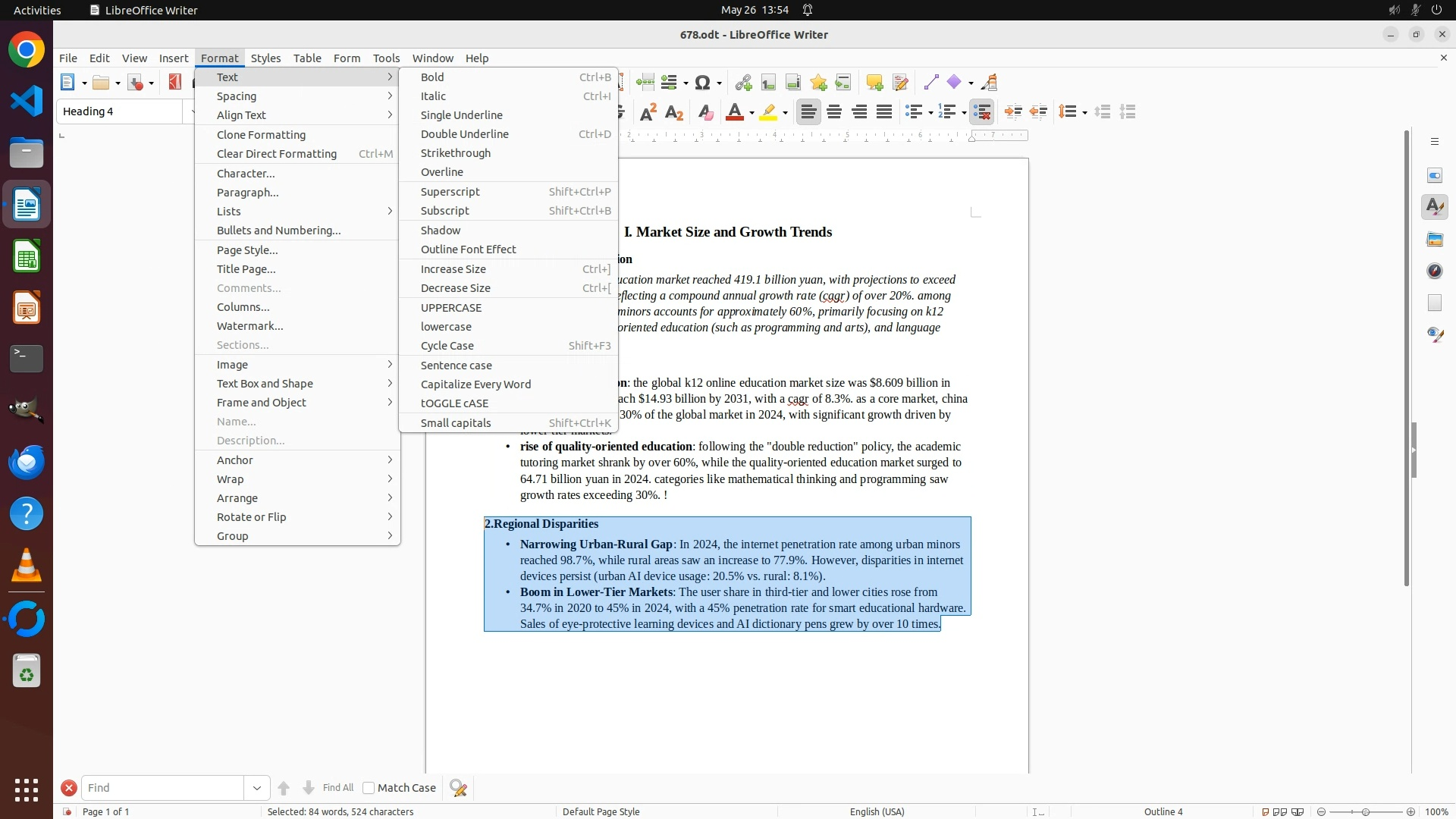The width and height of the screenshot is (1456, 819).
Task: Select Capitalize Every Word menu entry
Action: [475, 384]
